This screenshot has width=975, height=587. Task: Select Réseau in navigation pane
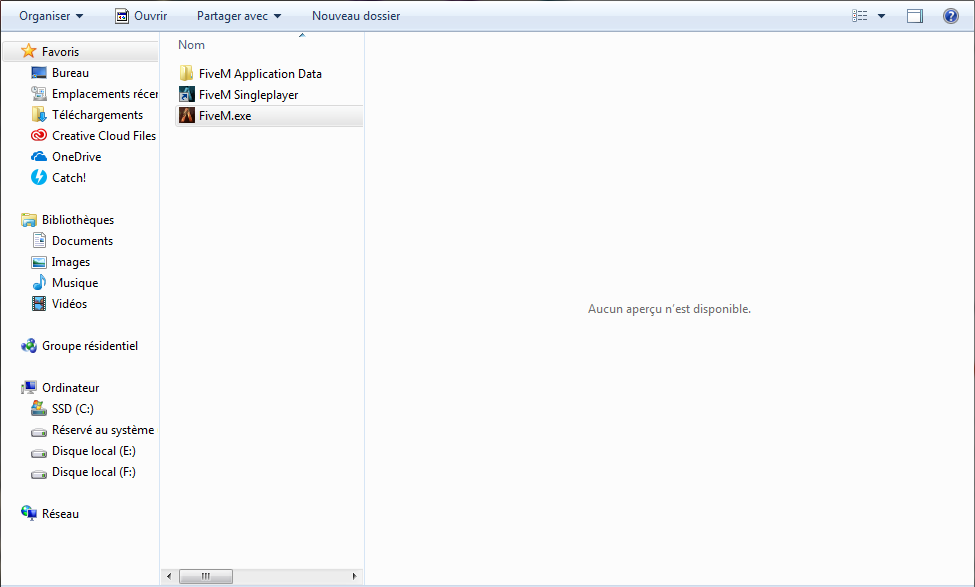point(60,514)
